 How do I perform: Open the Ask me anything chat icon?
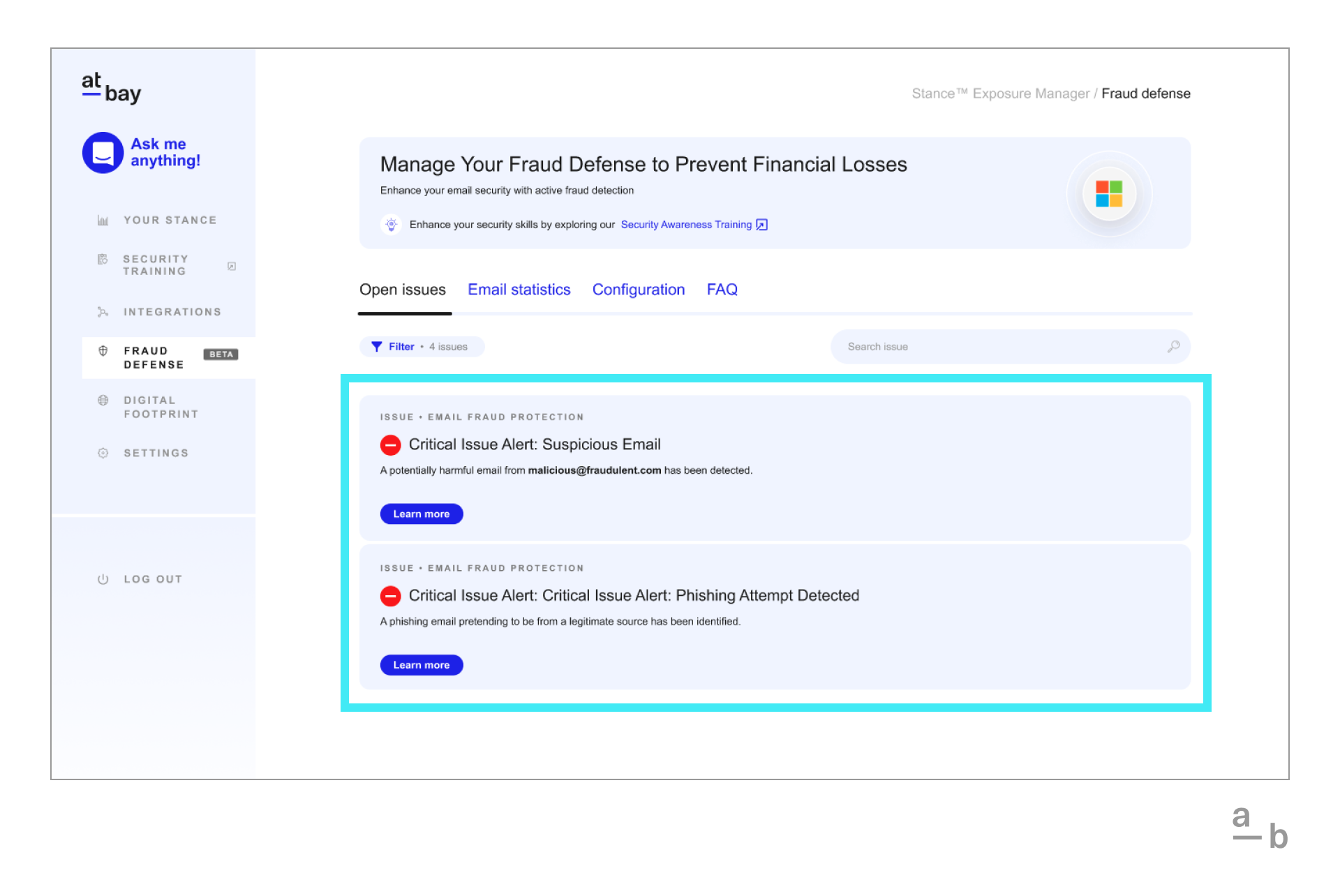point(103,153)
